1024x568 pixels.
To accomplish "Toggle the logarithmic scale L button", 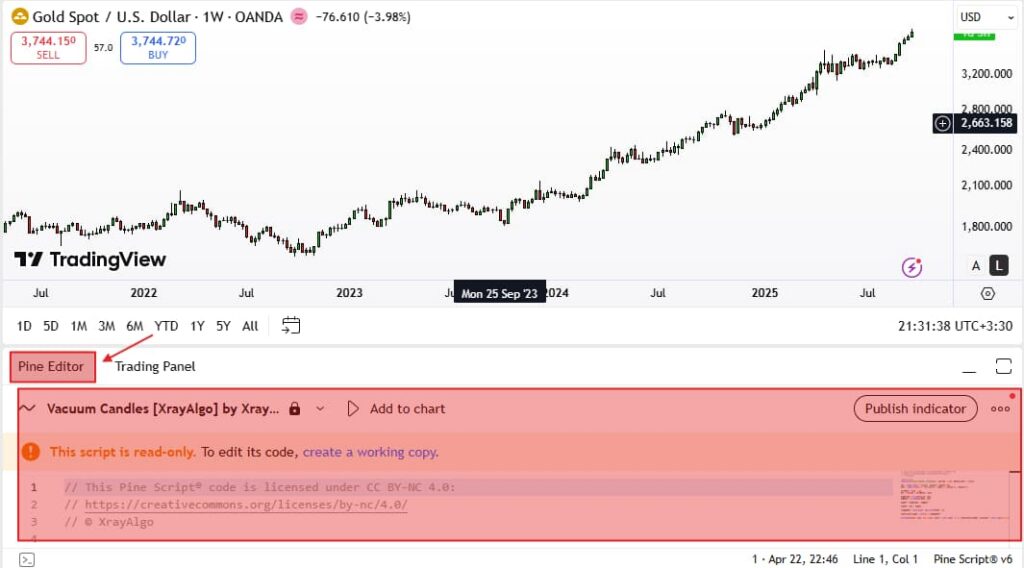I will point(998,265).
